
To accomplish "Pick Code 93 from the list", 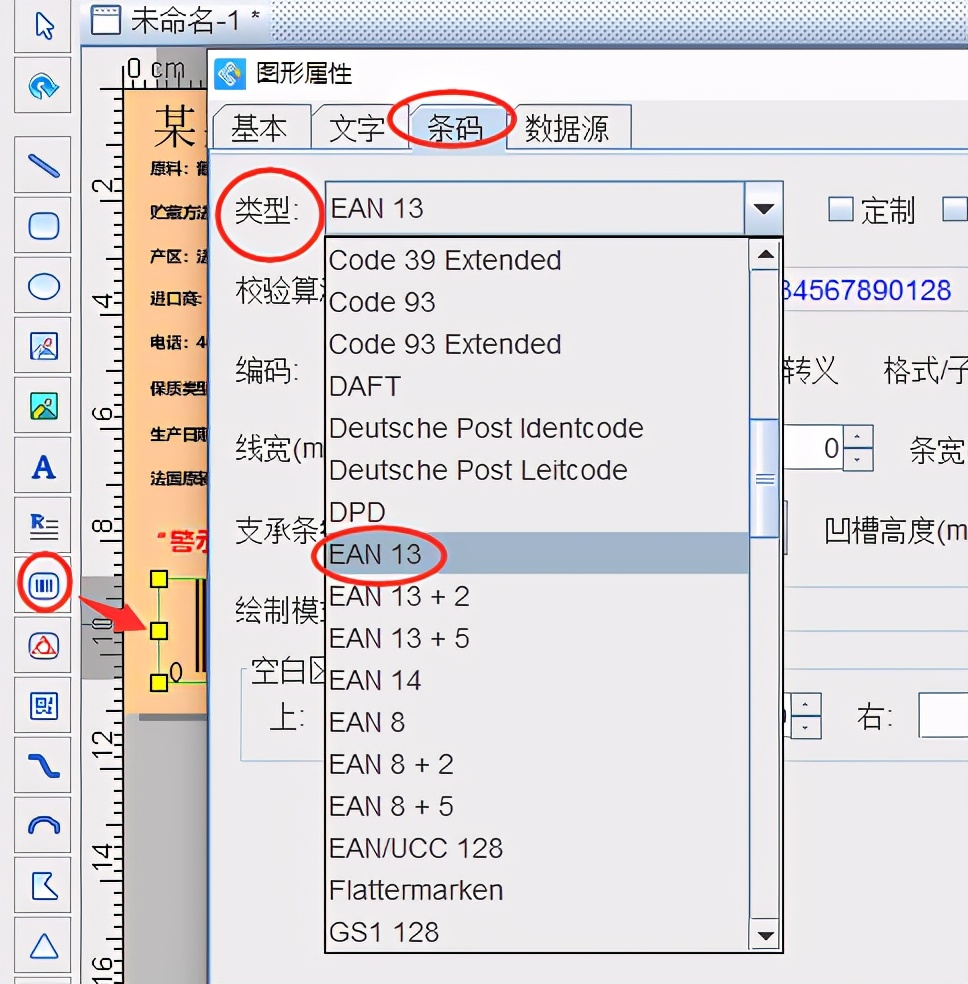I will 381,302.
